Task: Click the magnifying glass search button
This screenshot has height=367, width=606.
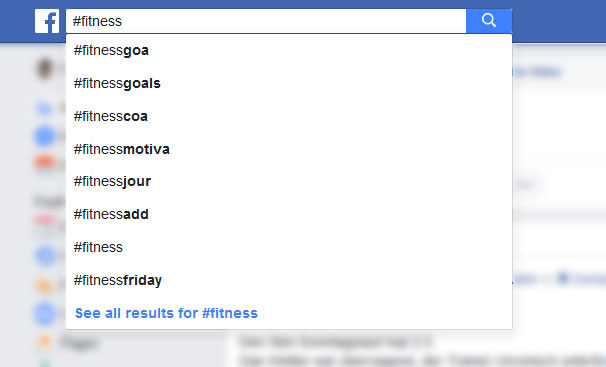Action: [x=489, y=21]
